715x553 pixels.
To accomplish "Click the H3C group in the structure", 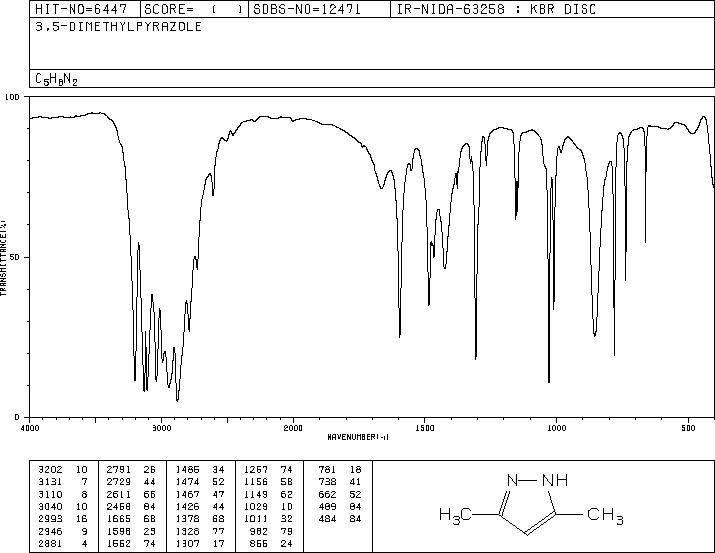I will coord(455,515).
